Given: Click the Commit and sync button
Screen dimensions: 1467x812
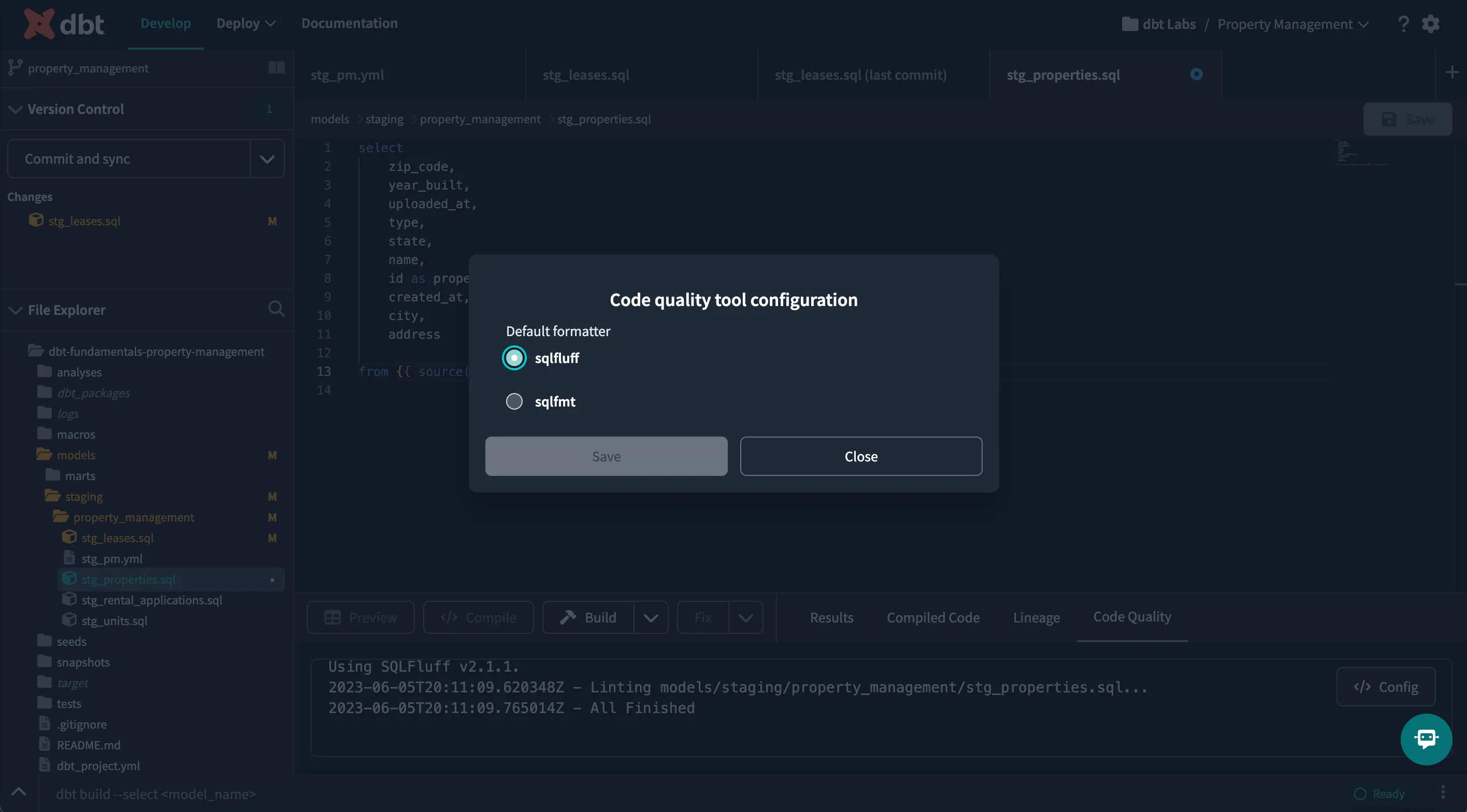Looking at the screenshot, I should 128,159.
